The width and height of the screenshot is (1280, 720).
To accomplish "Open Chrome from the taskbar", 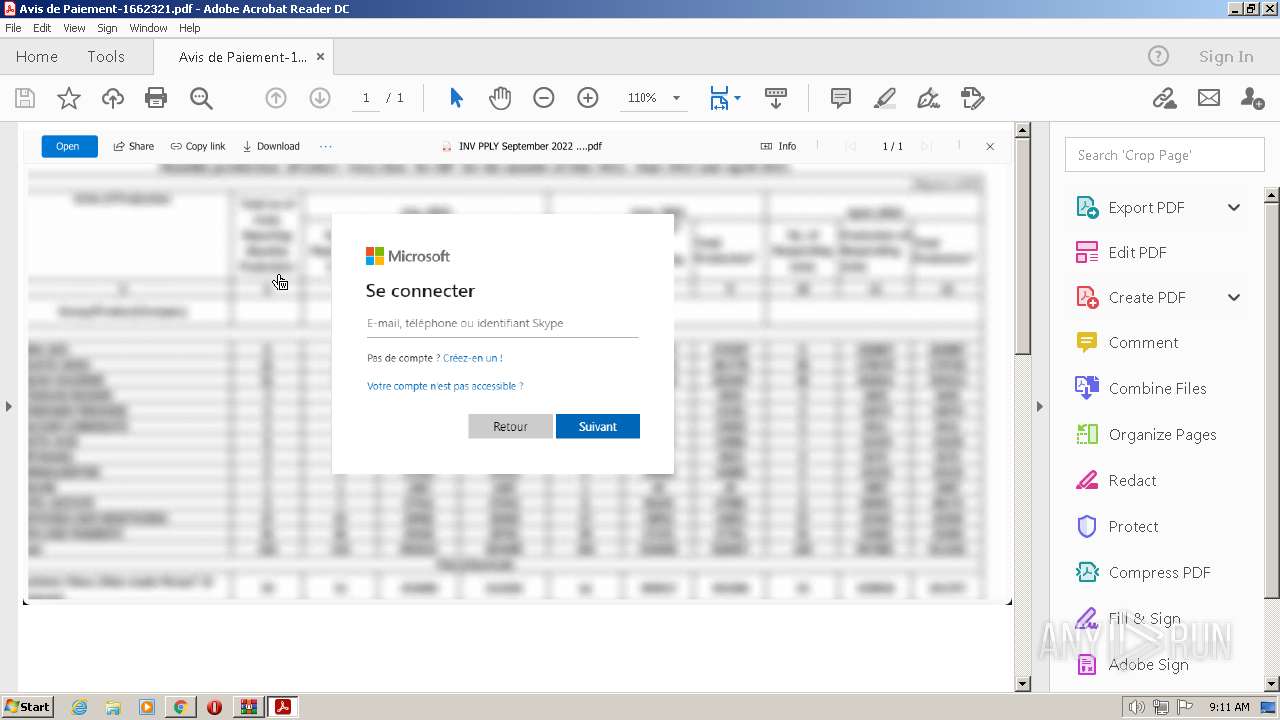I will [x=180, y=707].
